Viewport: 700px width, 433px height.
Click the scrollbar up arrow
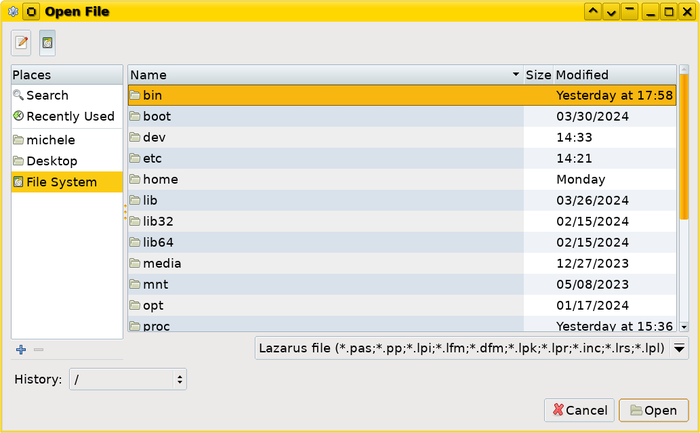[684, 69]
